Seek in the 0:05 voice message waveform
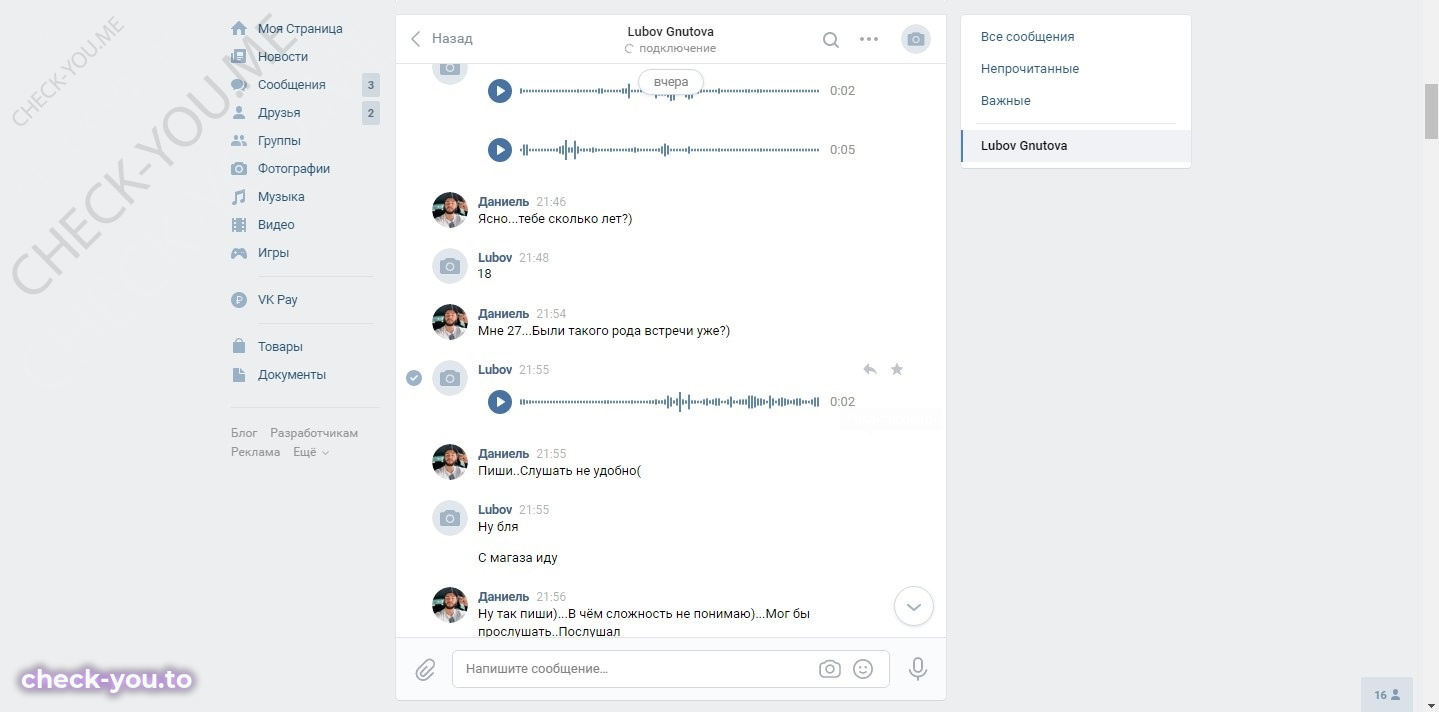This screenshot has height=712, width=1439. pyautogui.click(x=670, y=150)
